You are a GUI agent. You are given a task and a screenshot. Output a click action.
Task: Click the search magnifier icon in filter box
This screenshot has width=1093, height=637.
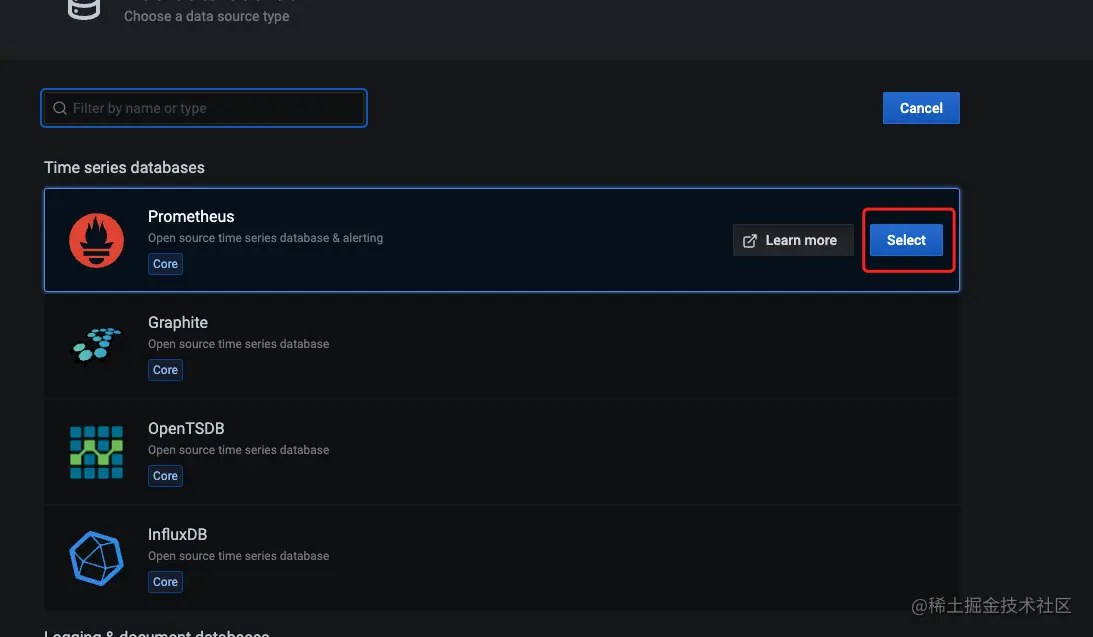click(x=60, y=108)
